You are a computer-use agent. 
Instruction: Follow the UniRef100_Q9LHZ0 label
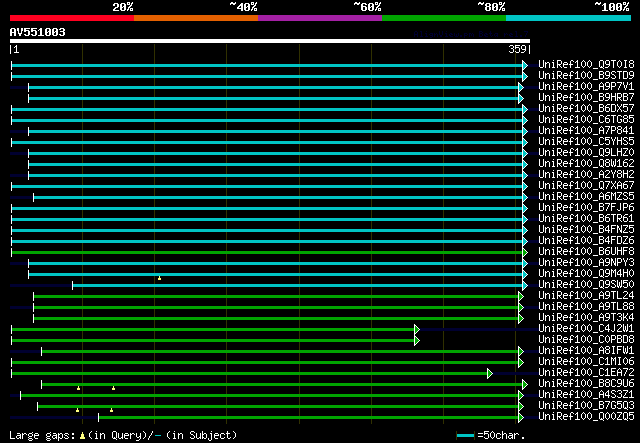[x=586, y=153]
